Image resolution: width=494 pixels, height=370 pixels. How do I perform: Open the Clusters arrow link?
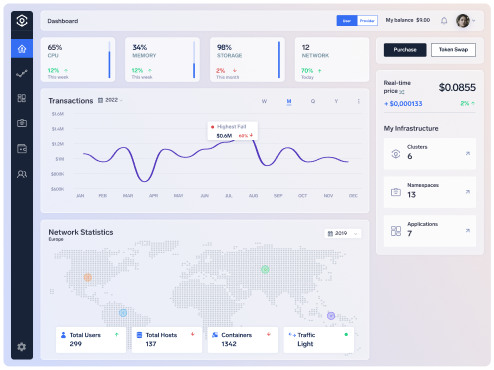468,153
